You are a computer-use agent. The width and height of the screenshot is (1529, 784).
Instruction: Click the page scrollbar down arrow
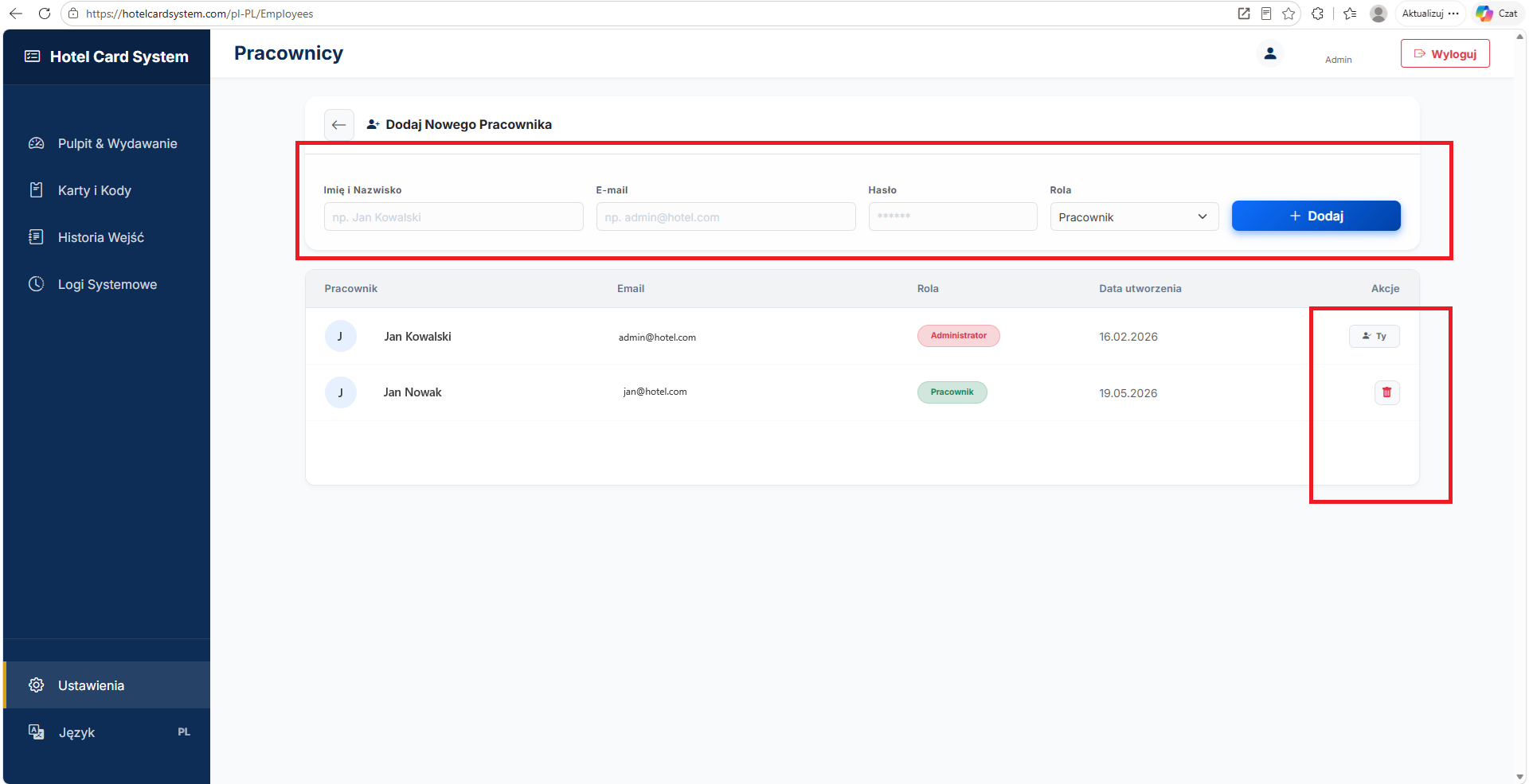point(1521,777)
